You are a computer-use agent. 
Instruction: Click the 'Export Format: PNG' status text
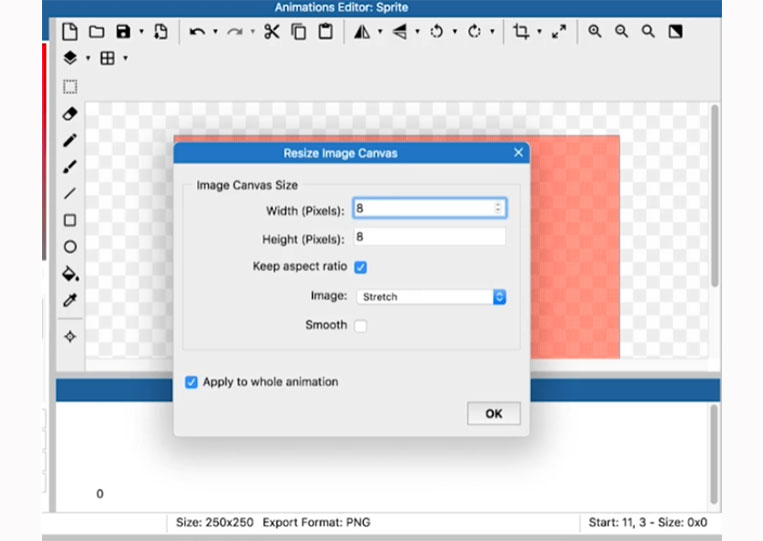click(316, 523)
